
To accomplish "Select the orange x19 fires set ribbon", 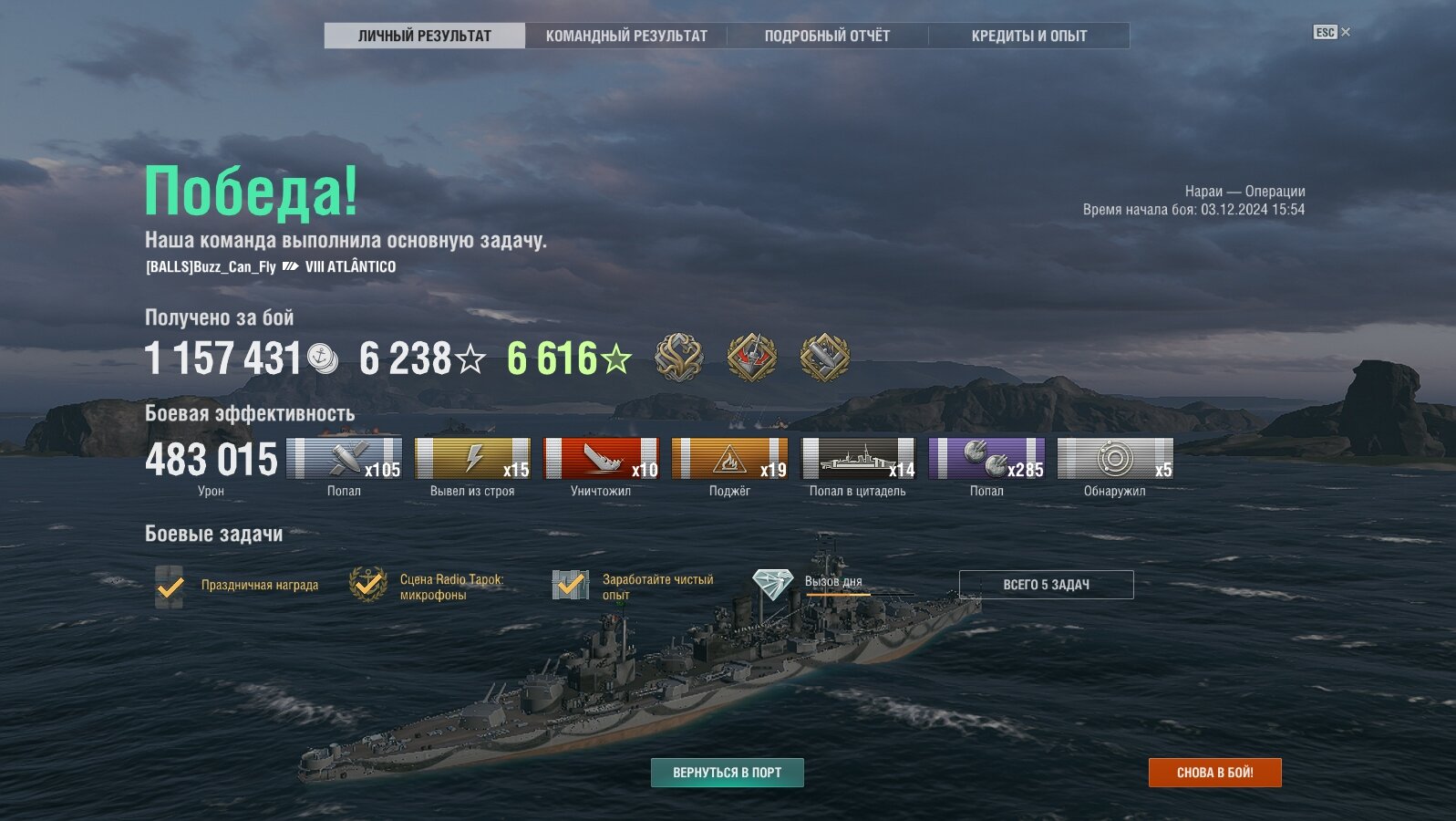I will click(x=729, y=458).
